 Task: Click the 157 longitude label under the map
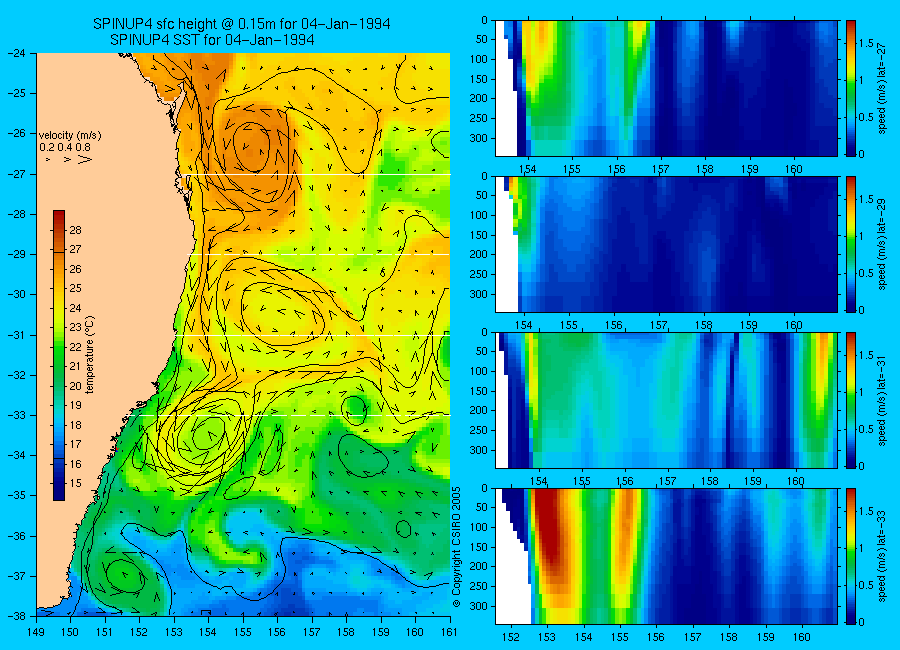pos(312,632)
